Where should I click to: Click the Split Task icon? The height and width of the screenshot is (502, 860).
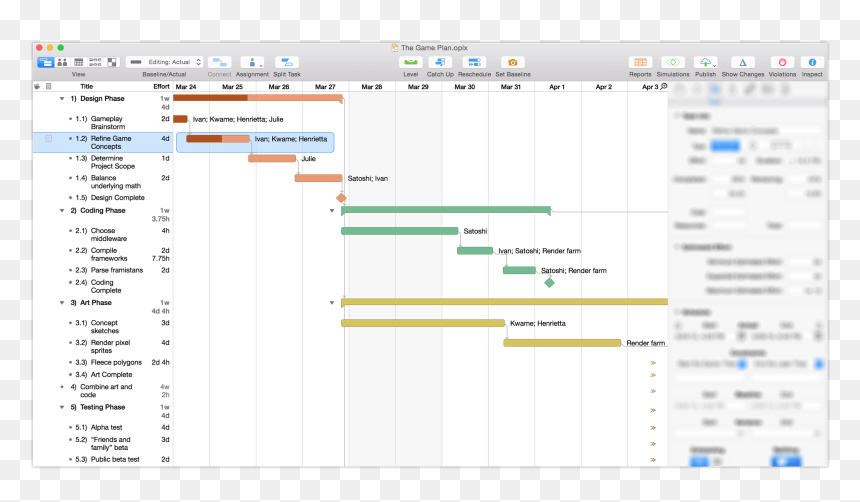(286, 62)
